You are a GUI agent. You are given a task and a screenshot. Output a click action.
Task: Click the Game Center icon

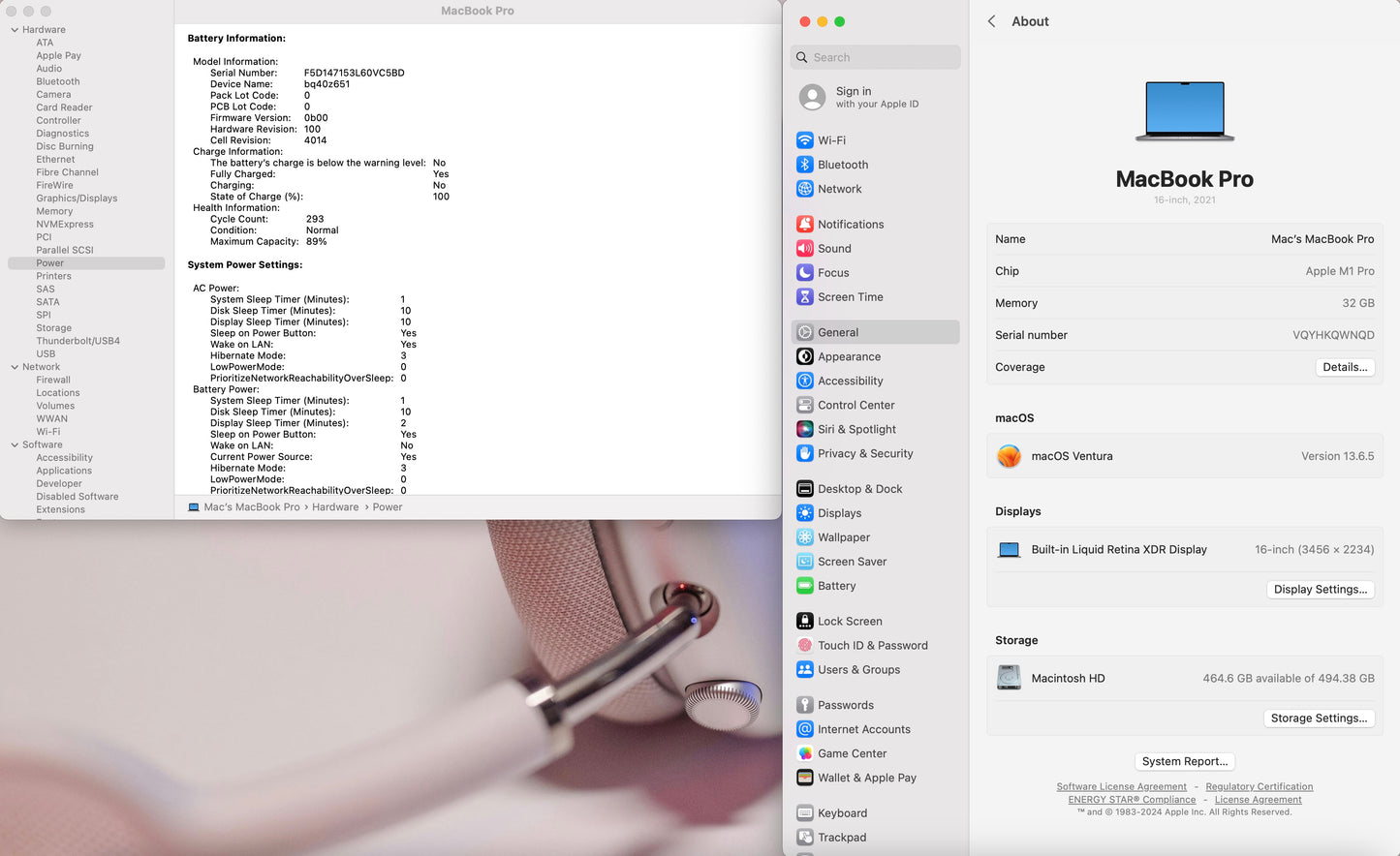tap(804, 753)
